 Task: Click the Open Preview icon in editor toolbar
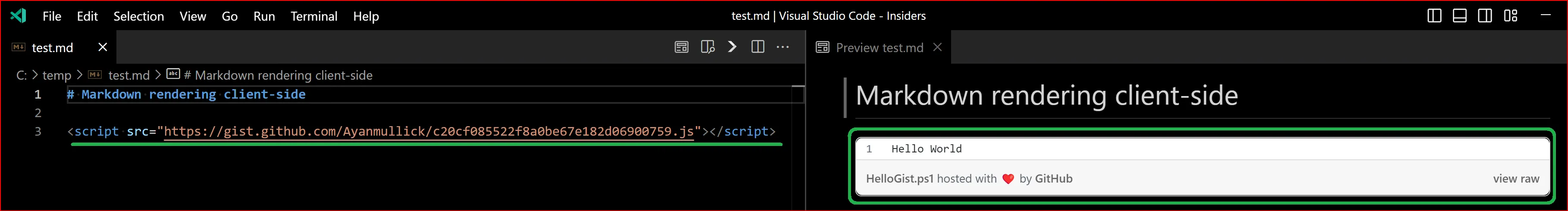(x=681, y=47)
